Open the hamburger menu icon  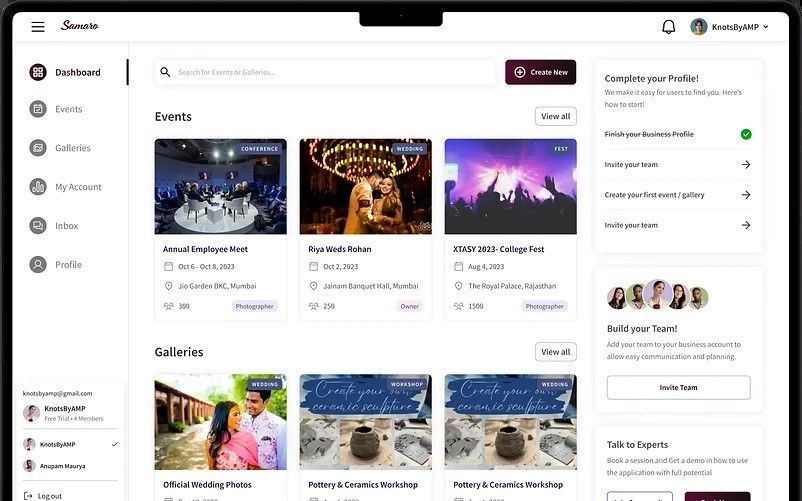[38, 27]
